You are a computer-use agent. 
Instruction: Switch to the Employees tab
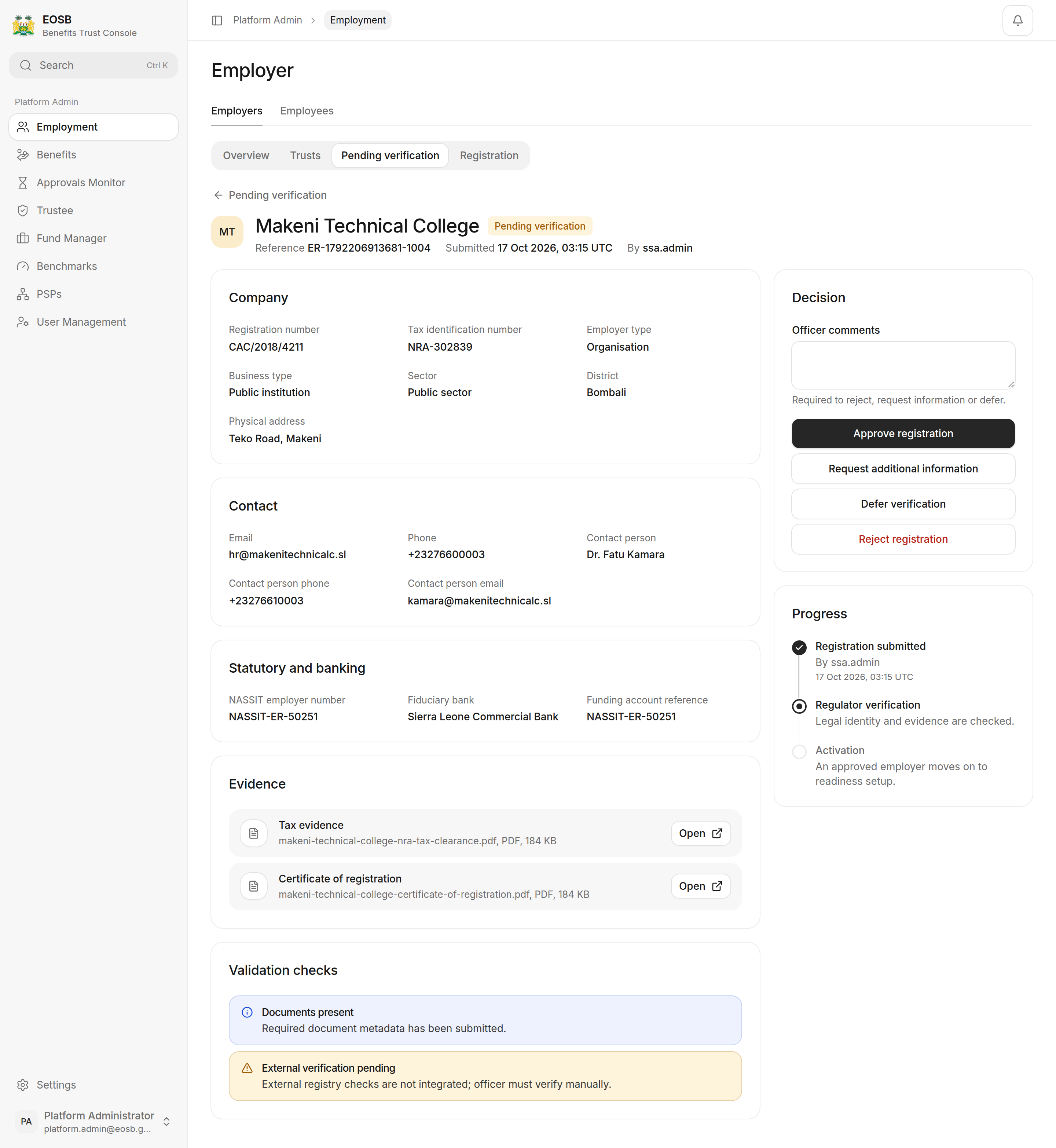pos(307,111)
